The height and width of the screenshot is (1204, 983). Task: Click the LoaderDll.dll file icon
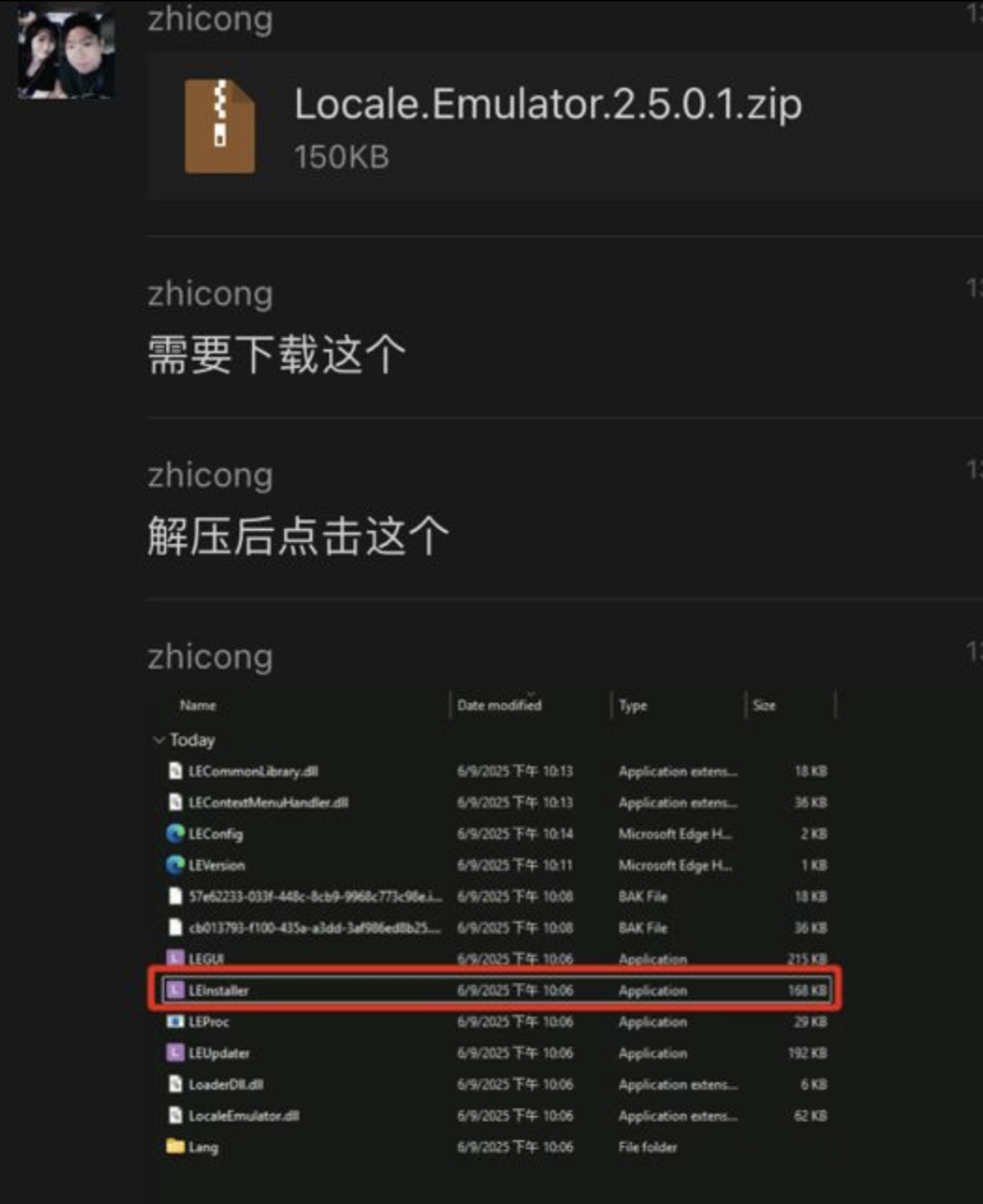tap(175, 1084)
